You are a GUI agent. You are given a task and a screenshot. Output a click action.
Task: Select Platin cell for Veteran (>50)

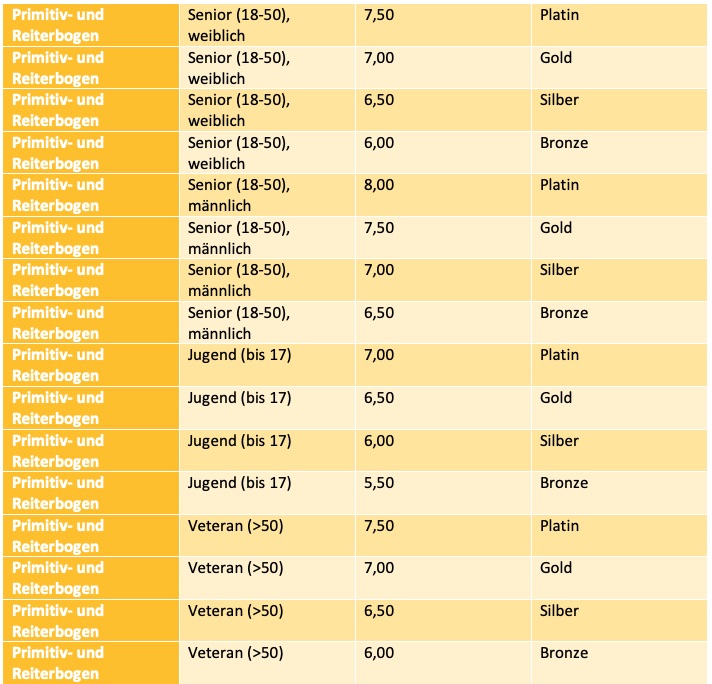559,526
